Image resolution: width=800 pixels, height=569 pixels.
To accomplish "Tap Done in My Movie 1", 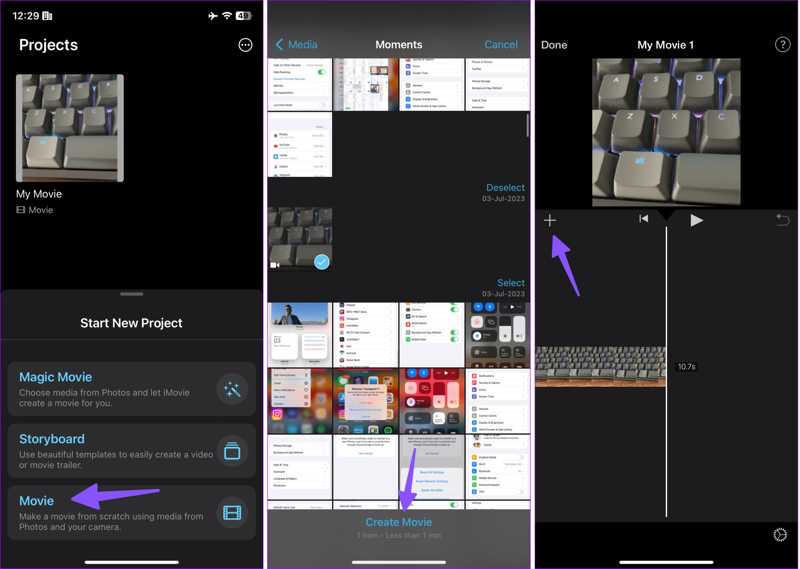I will (554, 45).
